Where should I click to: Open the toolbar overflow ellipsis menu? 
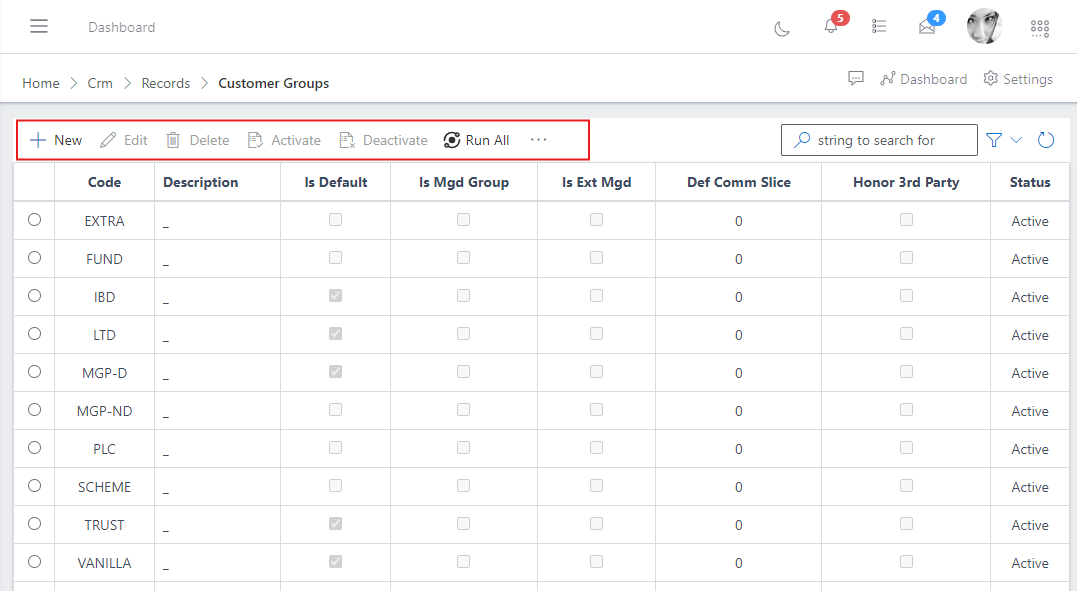point(538,140)
